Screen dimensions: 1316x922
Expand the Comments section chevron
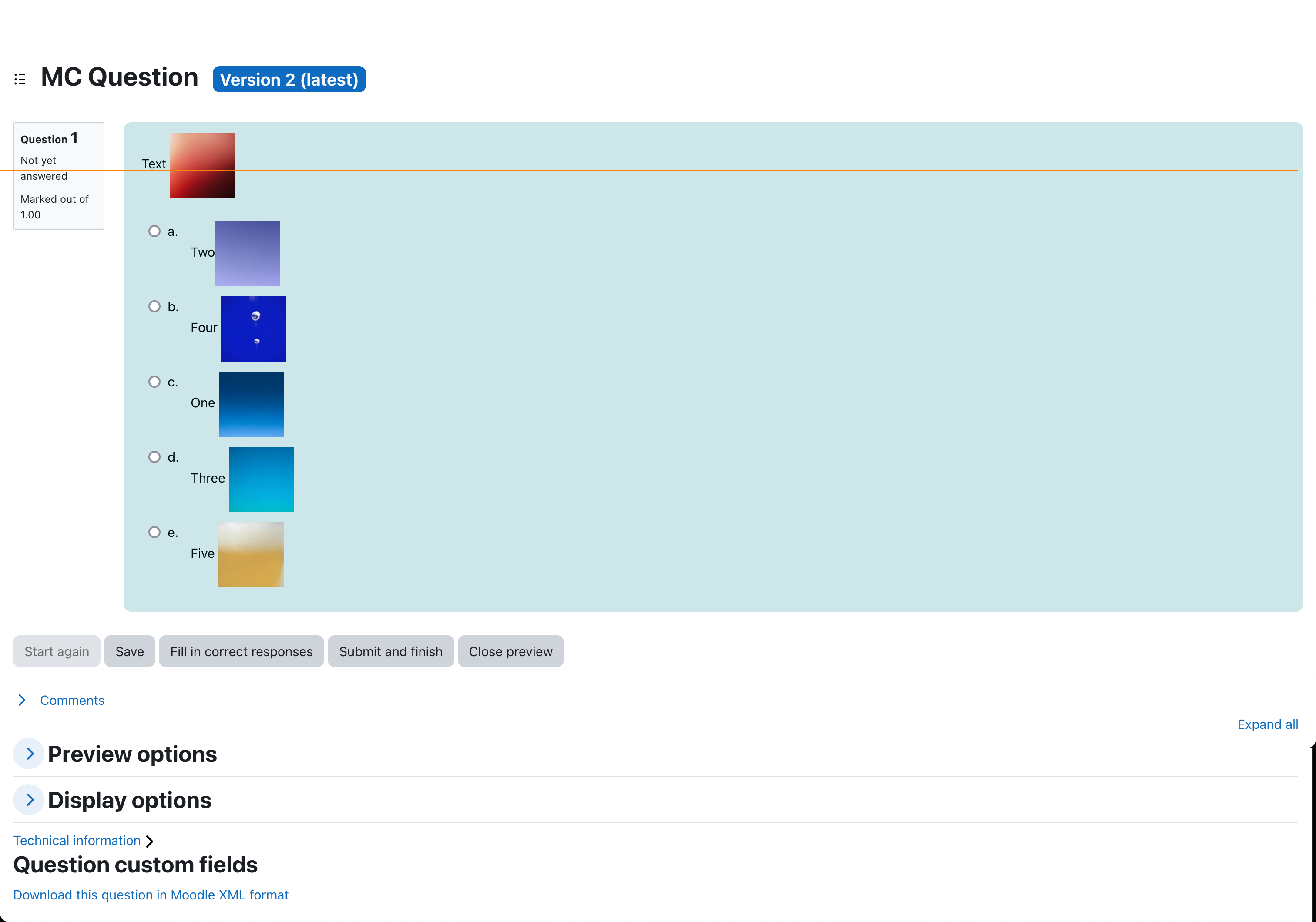pyautogui.click(x=22, y=700)
